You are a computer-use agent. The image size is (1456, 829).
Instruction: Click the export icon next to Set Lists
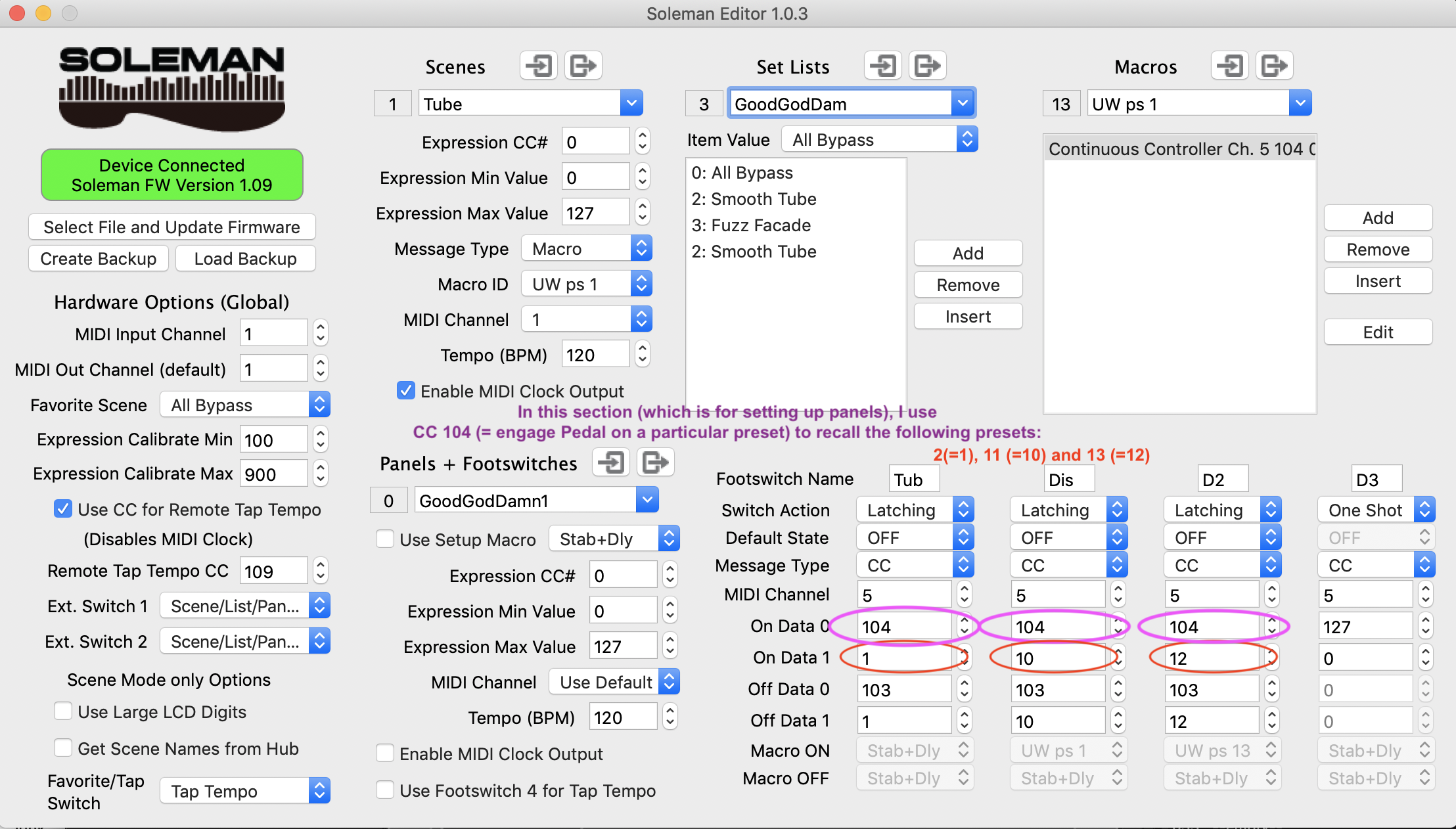click(928, 66)
